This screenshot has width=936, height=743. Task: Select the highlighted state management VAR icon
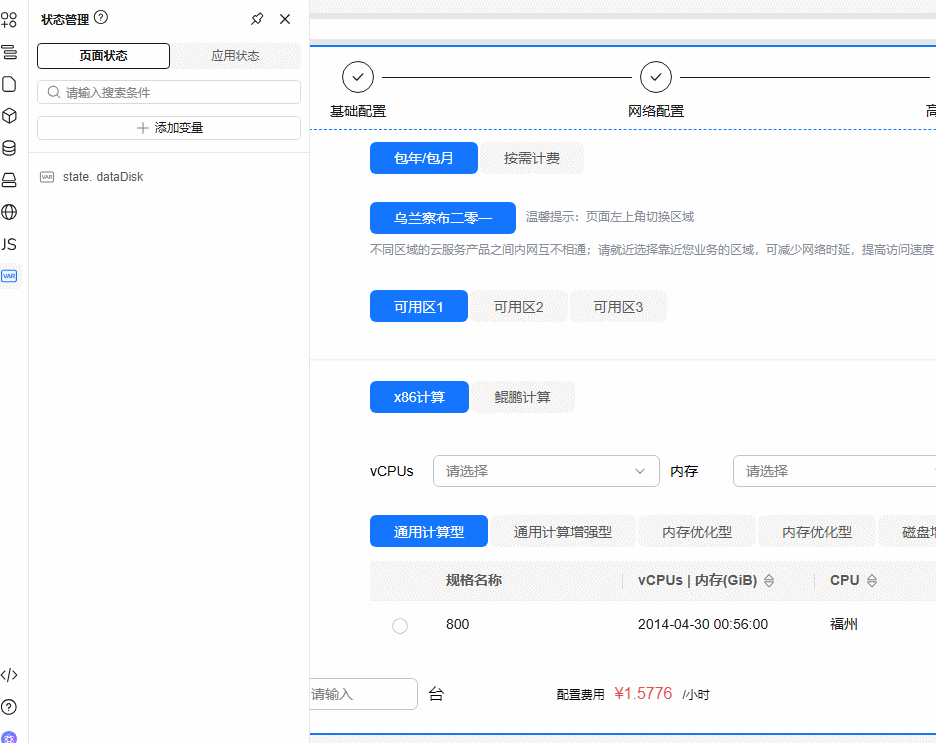10,276
